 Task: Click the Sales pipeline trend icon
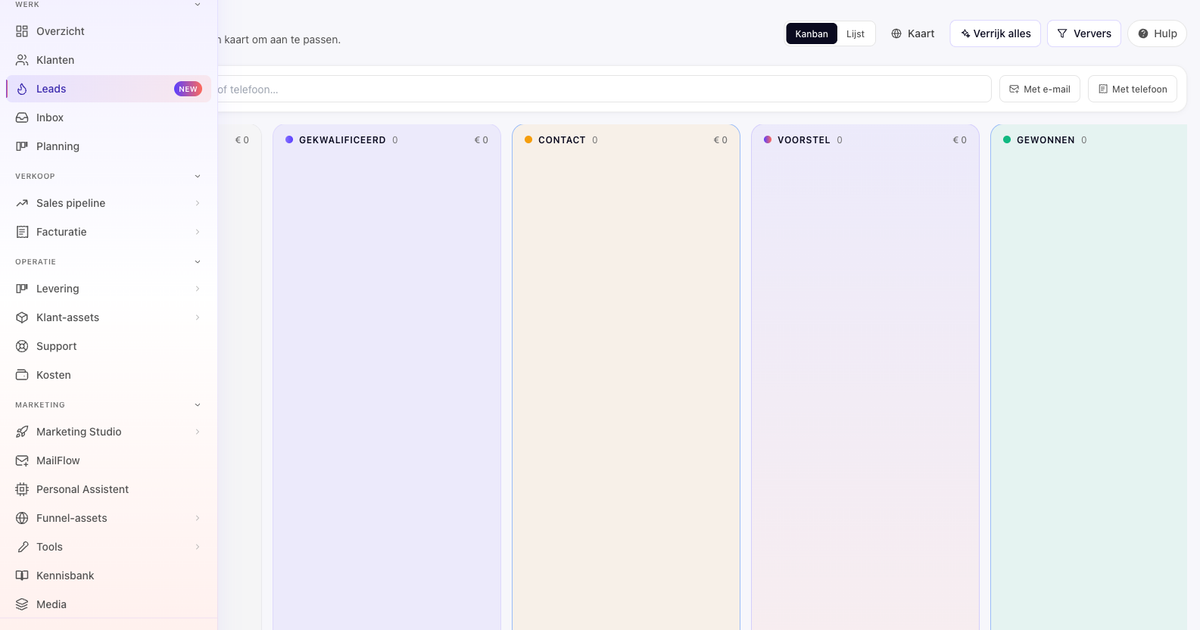pos(22,203)
